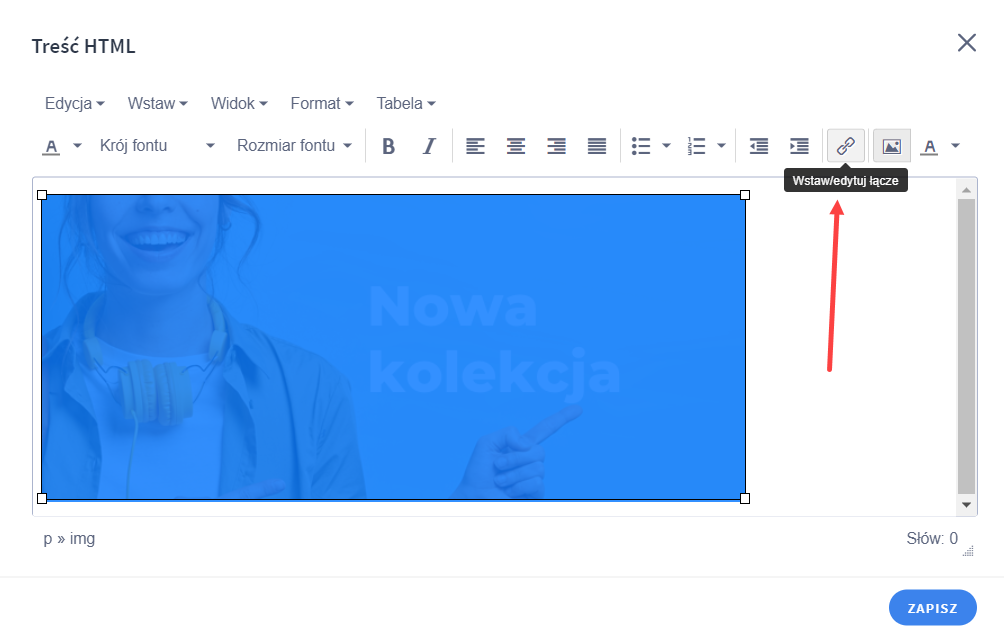
Task: Click the ZAPISZ button
Action: [932, 607]
